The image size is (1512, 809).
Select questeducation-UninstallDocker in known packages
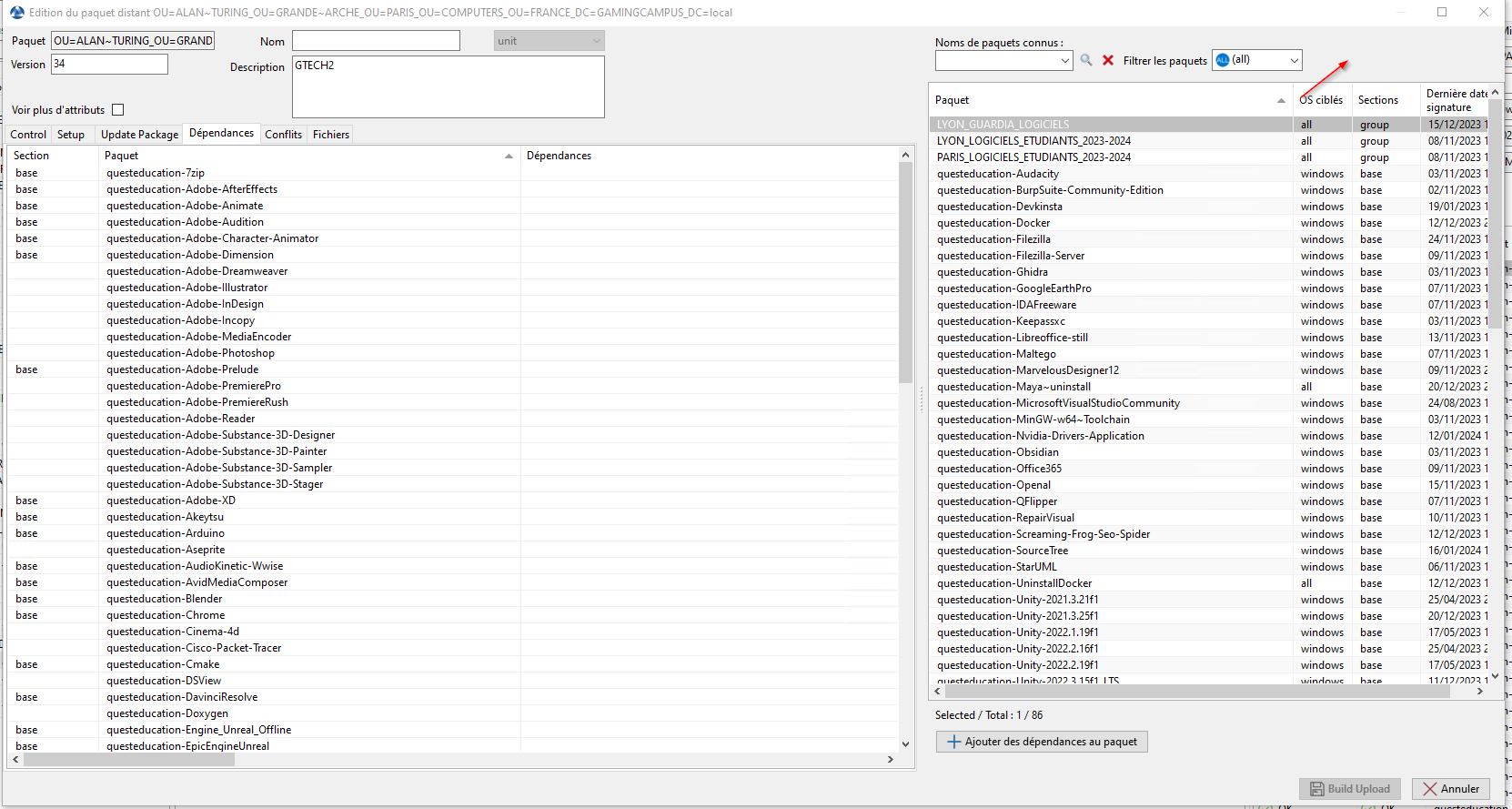[1209, 583]
